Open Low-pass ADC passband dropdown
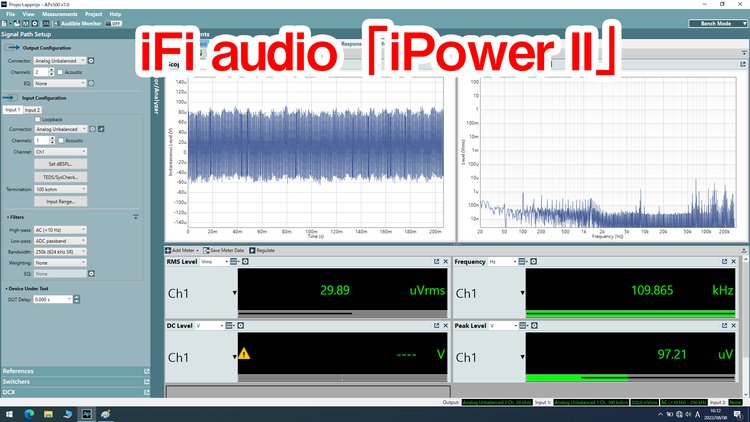 [61, 241]
